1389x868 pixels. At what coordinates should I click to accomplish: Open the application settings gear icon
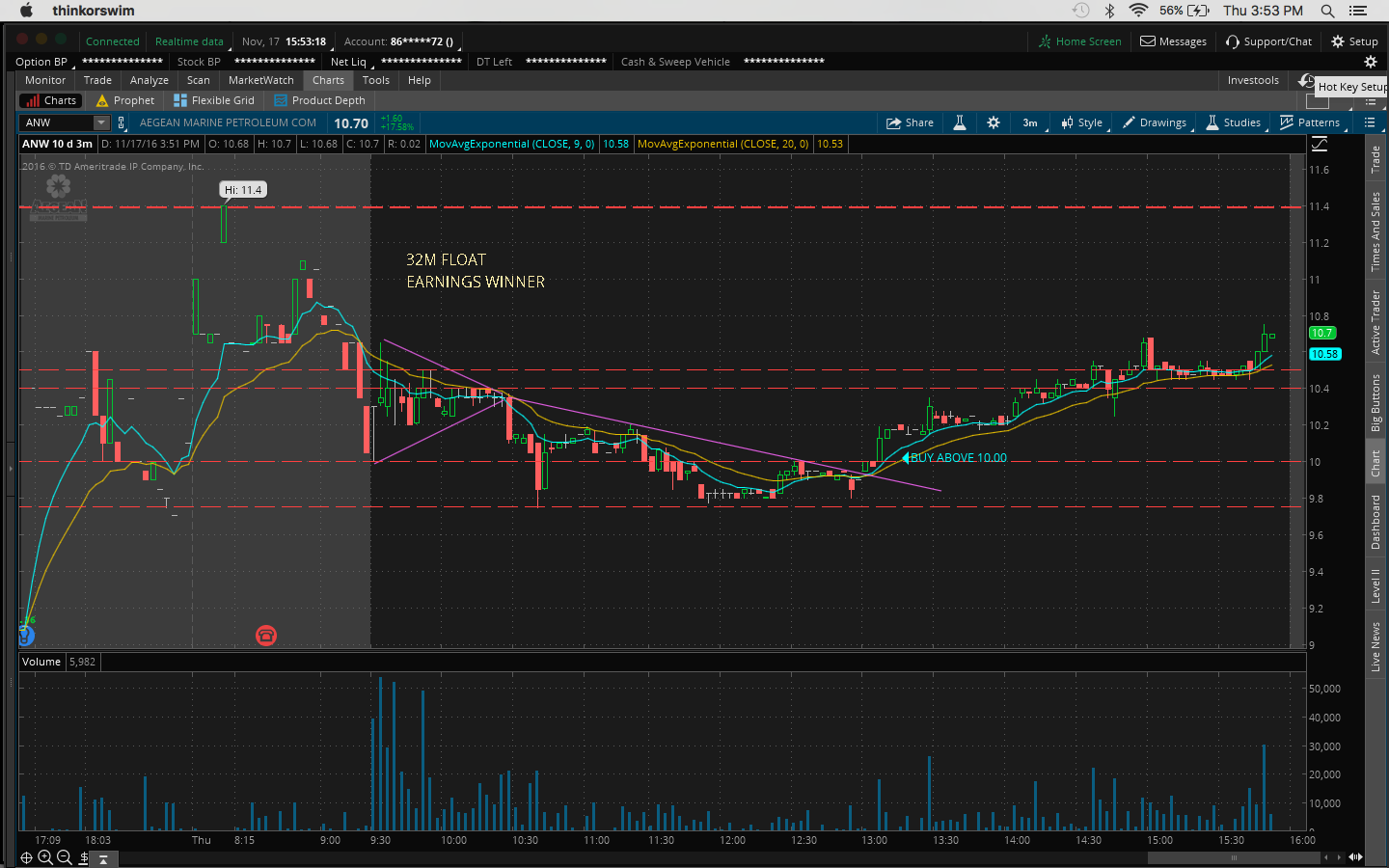pos(1370,62)
